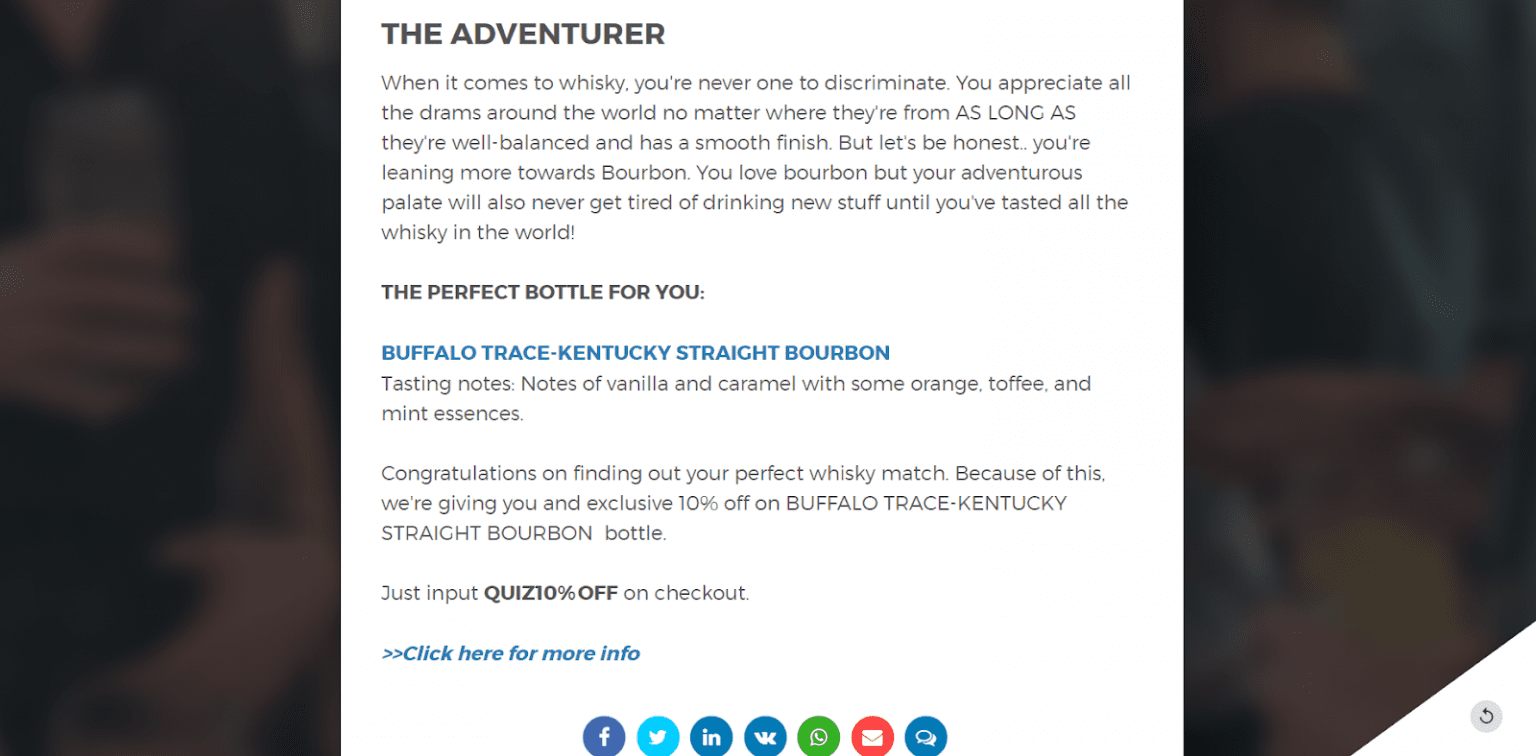The image size is (1536, 756).
Task: Open the Buffalo Trace-Kentucky Straight Bourbon link
Action: tap(635, 353)
